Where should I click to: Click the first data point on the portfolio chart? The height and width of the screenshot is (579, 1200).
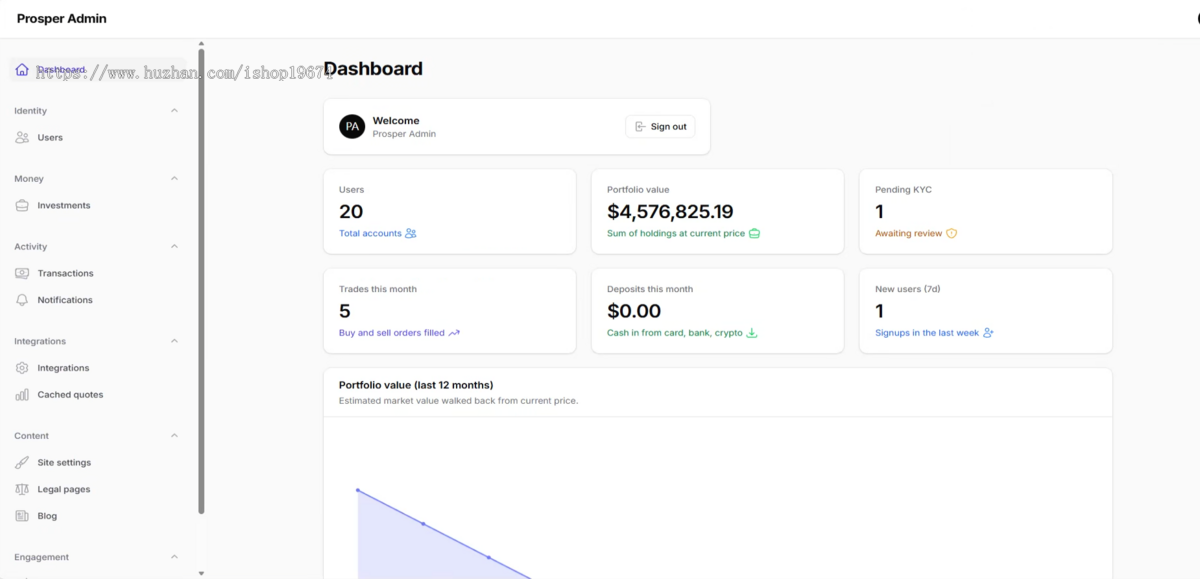click(x=358, y=490)
